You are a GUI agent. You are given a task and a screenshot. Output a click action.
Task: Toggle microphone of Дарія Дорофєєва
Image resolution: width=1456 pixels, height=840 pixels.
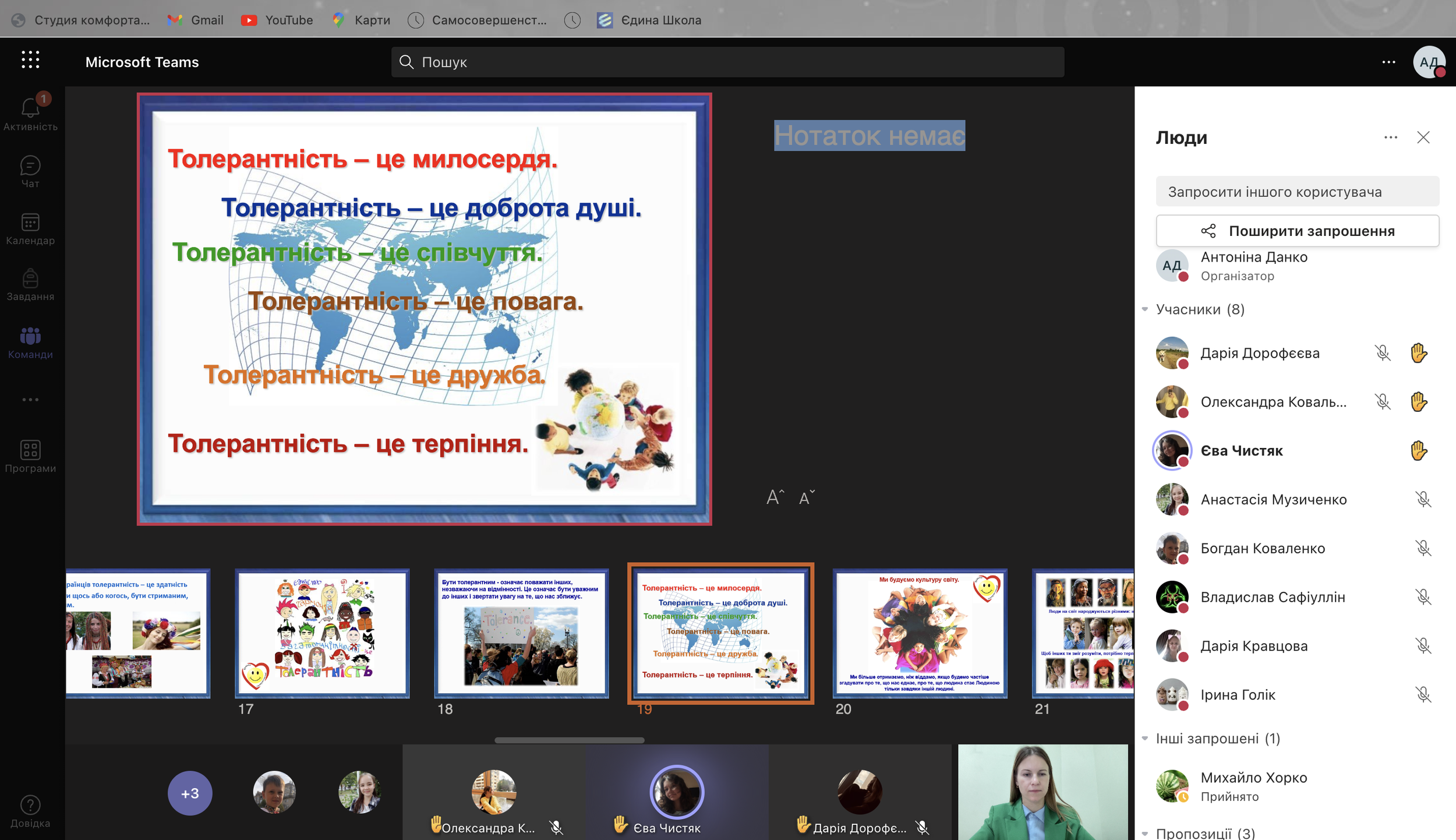tap(1383, 353)
